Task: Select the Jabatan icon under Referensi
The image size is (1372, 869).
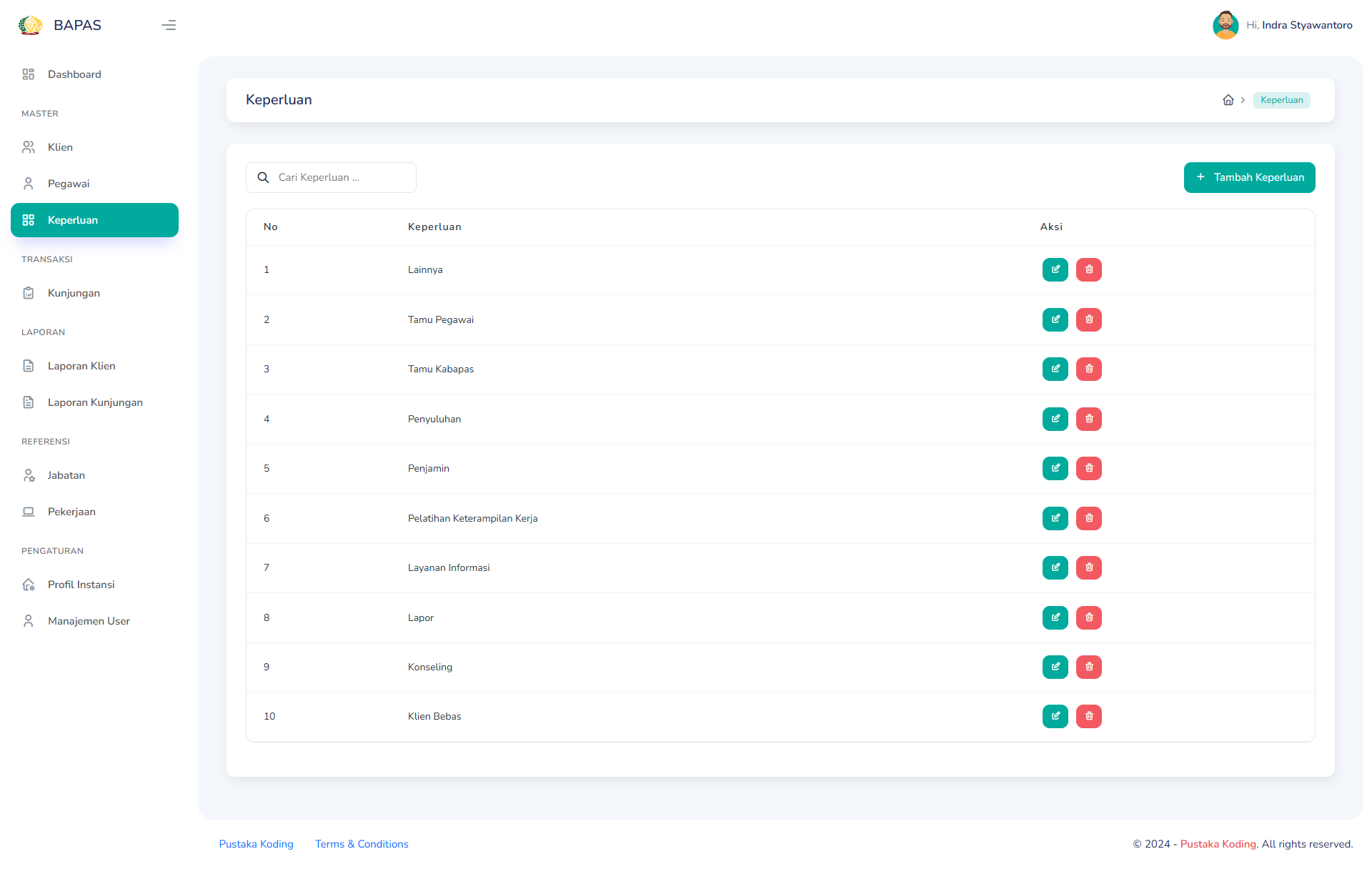Action: click(x=29, y=475)
